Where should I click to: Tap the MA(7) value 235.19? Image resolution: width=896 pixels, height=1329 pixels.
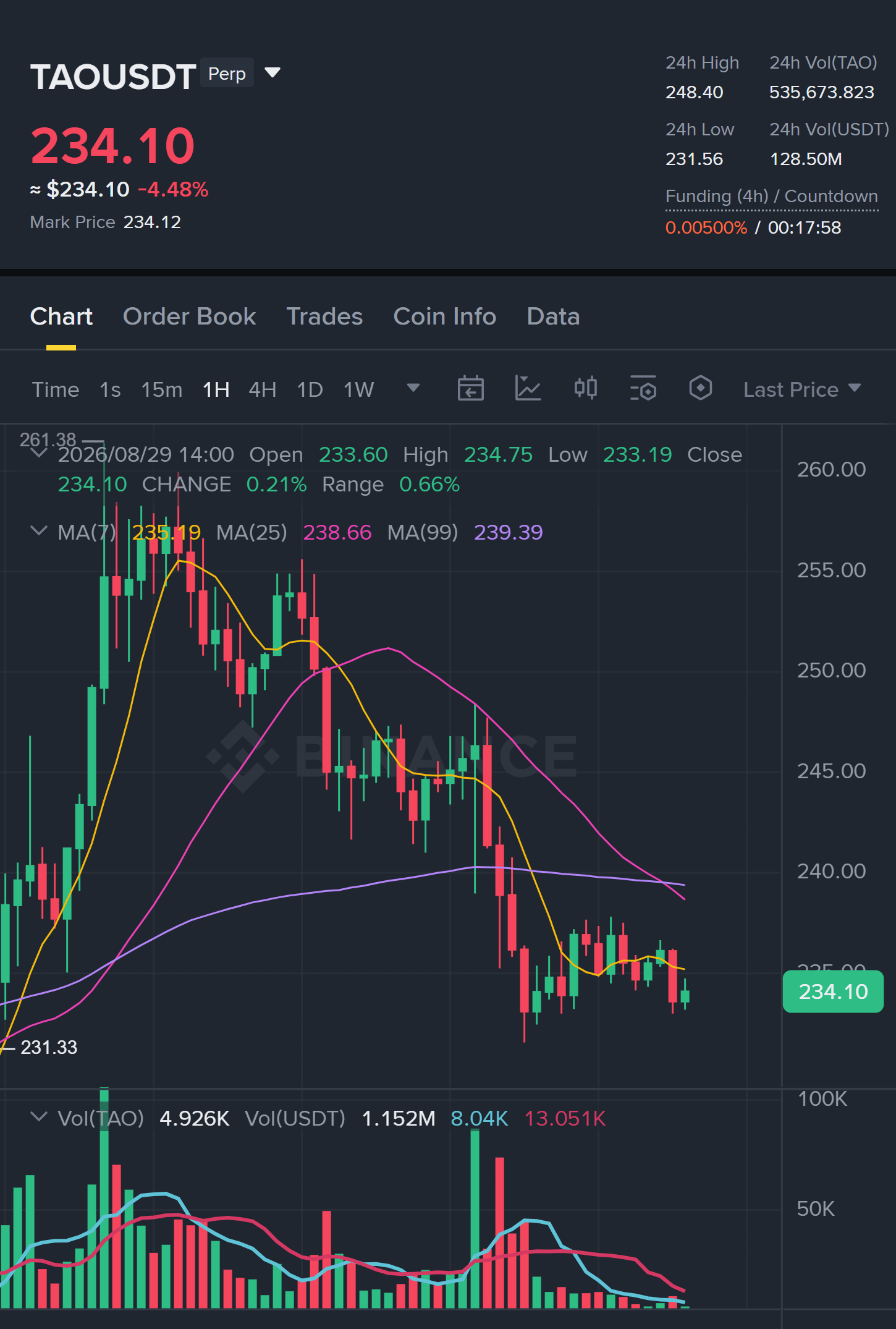coord(166,532)
